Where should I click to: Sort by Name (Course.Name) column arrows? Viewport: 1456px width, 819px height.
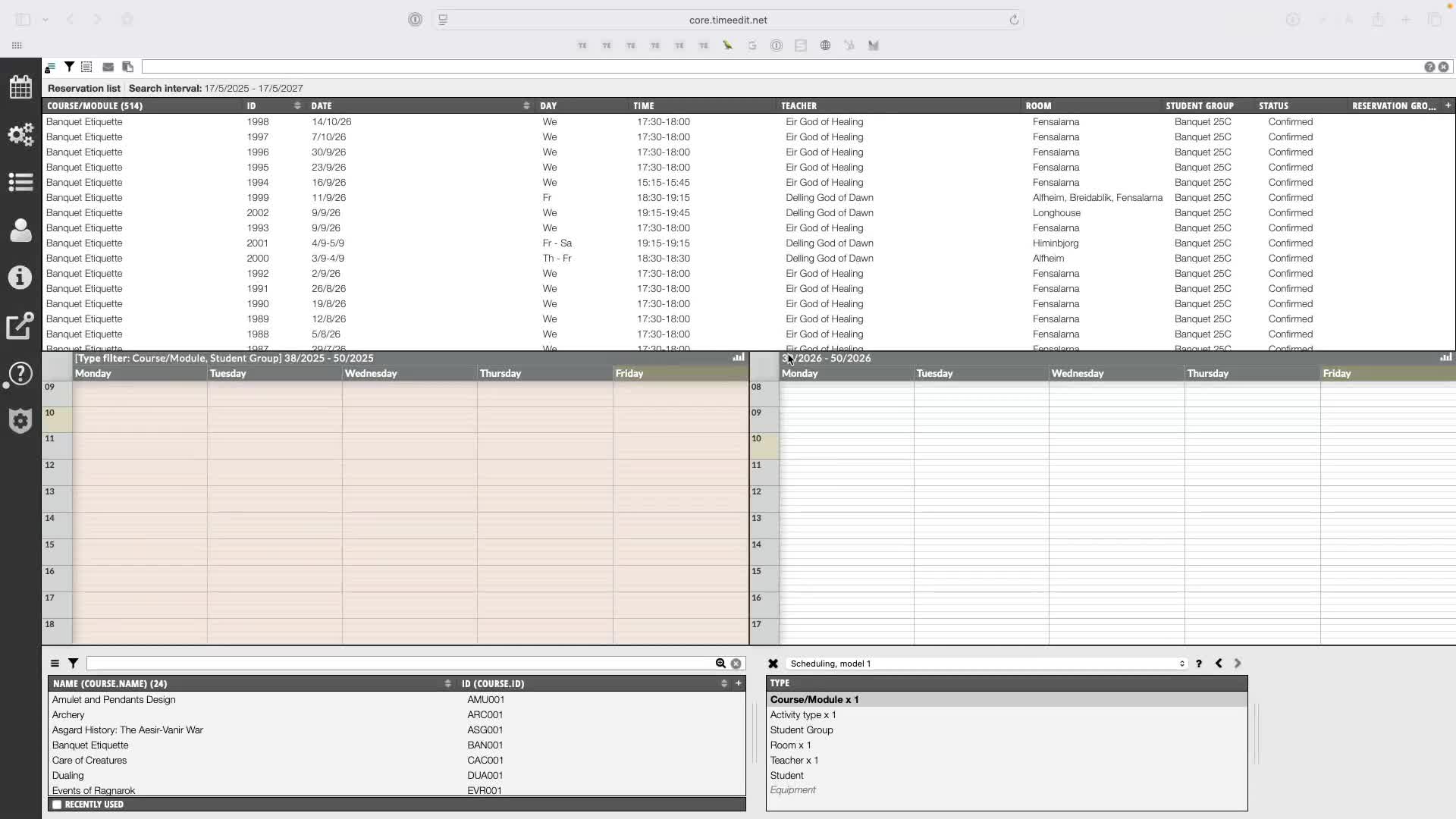point(447,683)
